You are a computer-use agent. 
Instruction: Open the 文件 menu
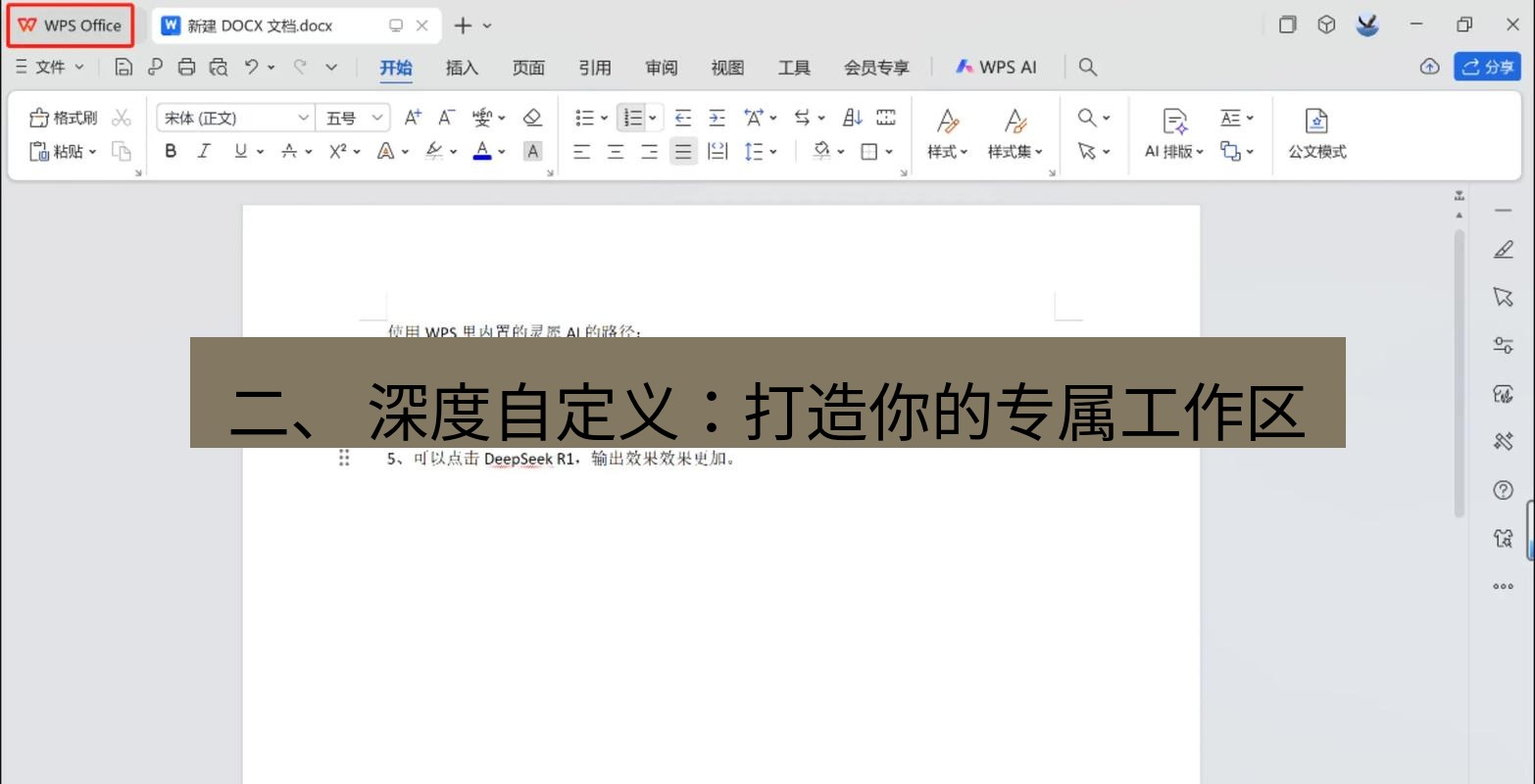(x=50, y=67)
